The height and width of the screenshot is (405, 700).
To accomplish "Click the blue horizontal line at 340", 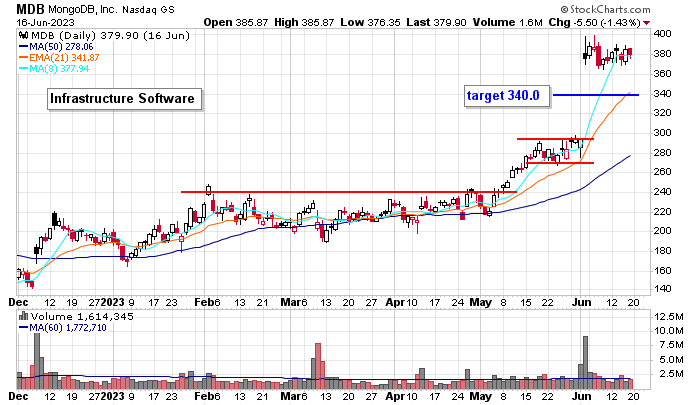I will [x=596, y=95].
